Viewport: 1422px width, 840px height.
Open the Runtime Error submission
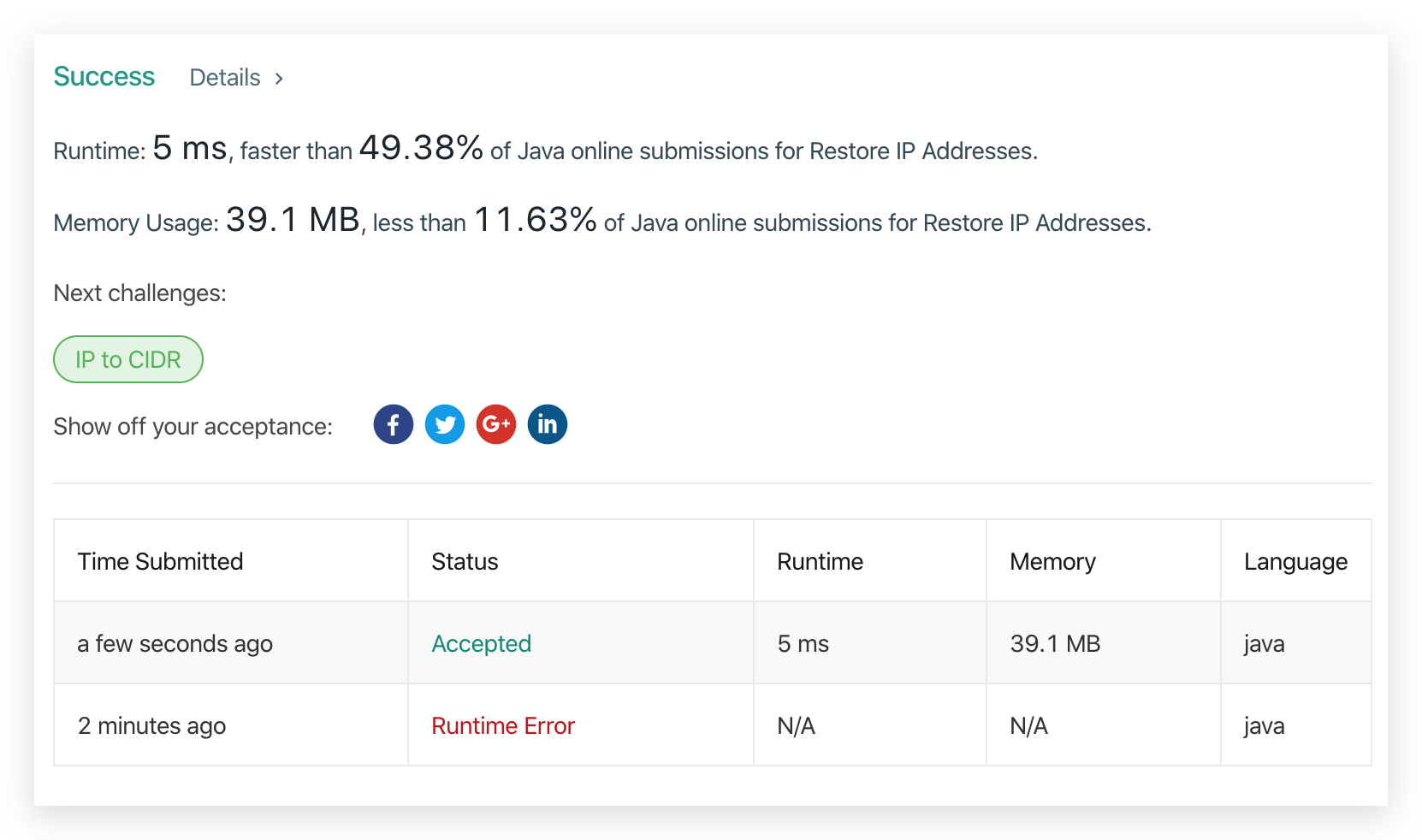(x=503, y=725)
